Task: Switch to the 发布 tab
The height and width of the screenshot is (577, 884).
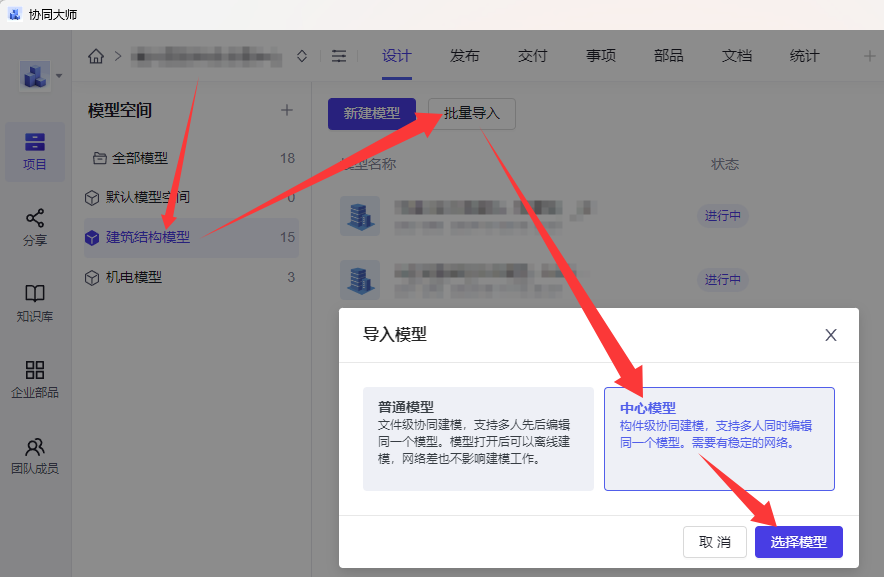Action: coord(465,56)
